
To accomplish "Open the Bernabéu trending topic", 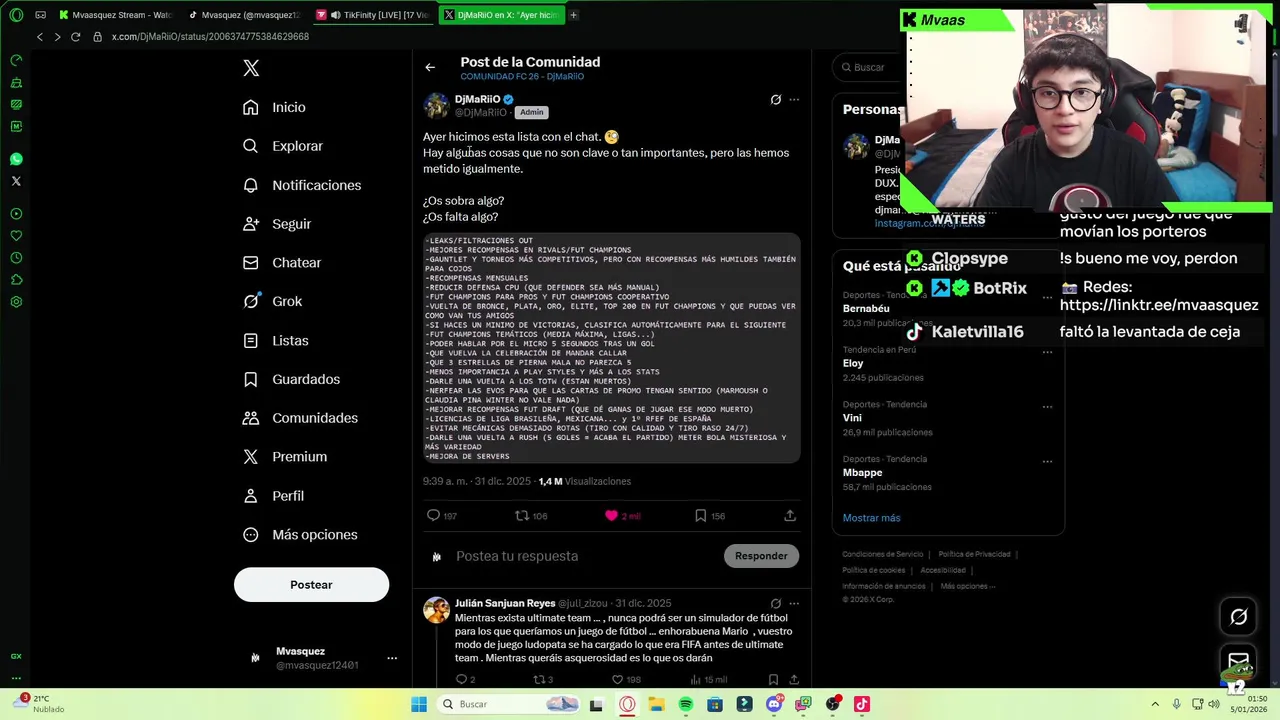I will click(x=866, y=309).
